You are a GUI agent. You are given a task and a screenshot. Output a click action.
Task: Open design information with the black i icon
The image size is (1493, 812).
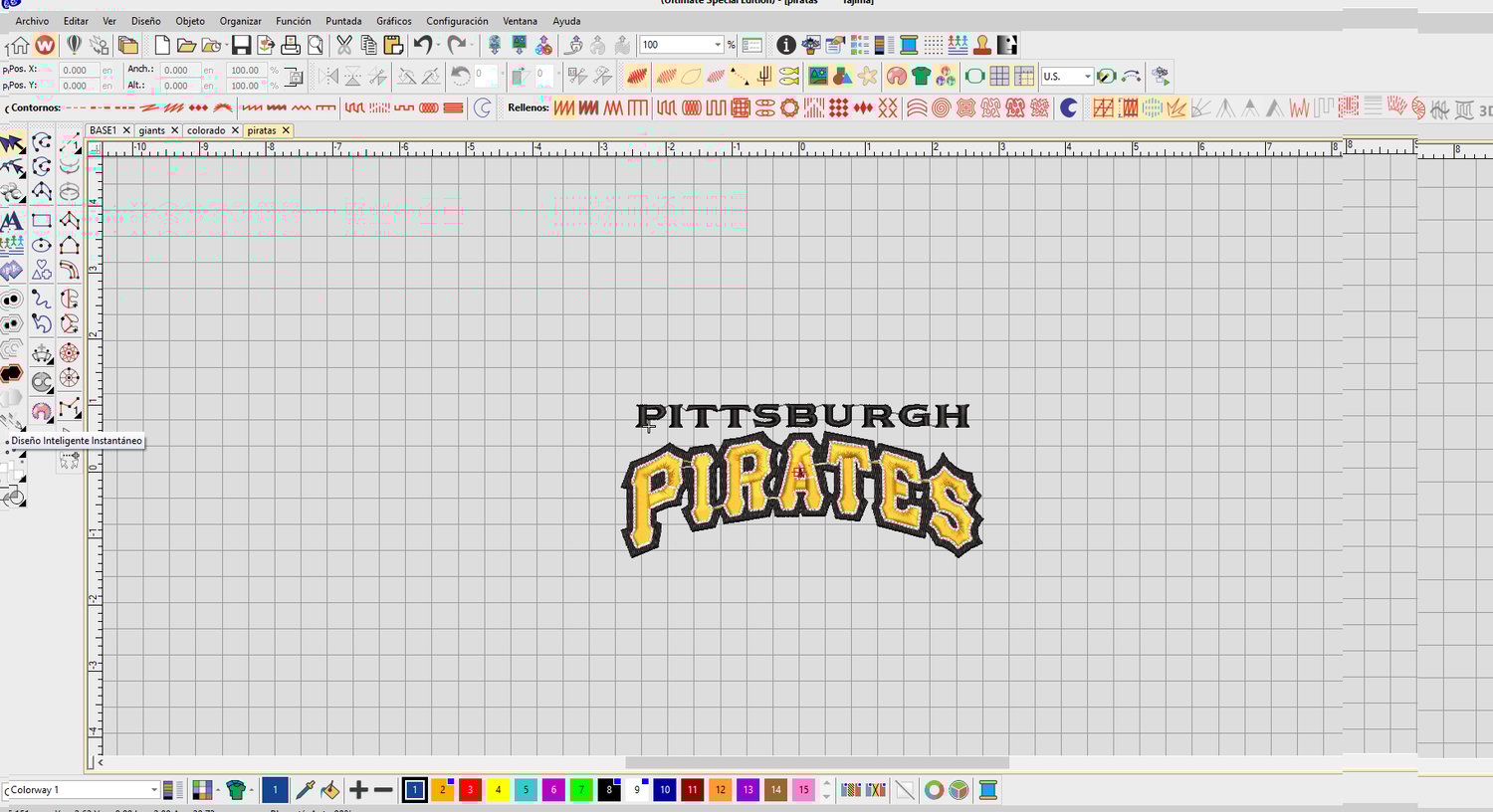click(785, 45)
